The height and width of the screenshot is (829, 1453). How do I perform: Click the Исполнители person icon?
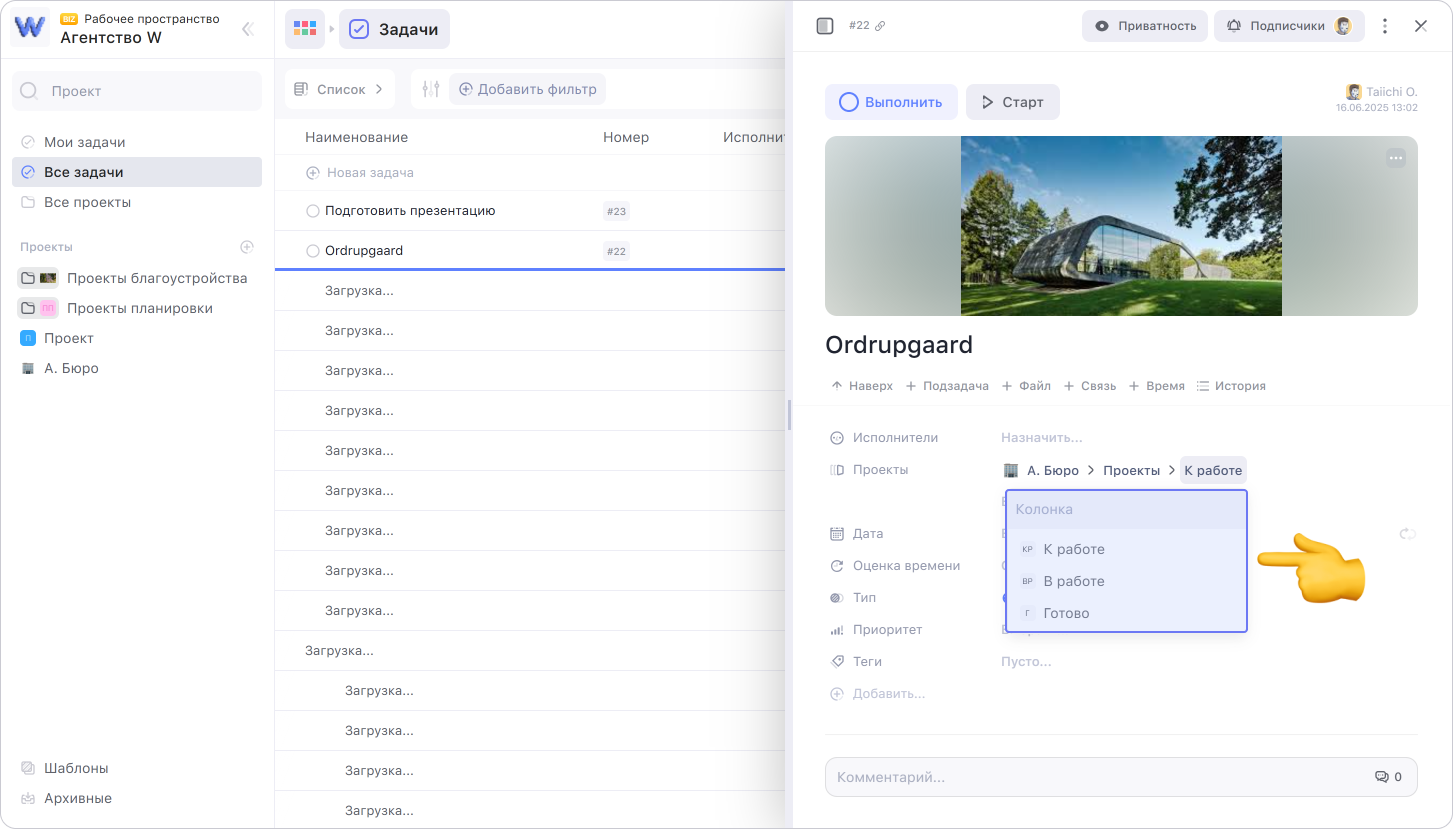click(837, 438)
